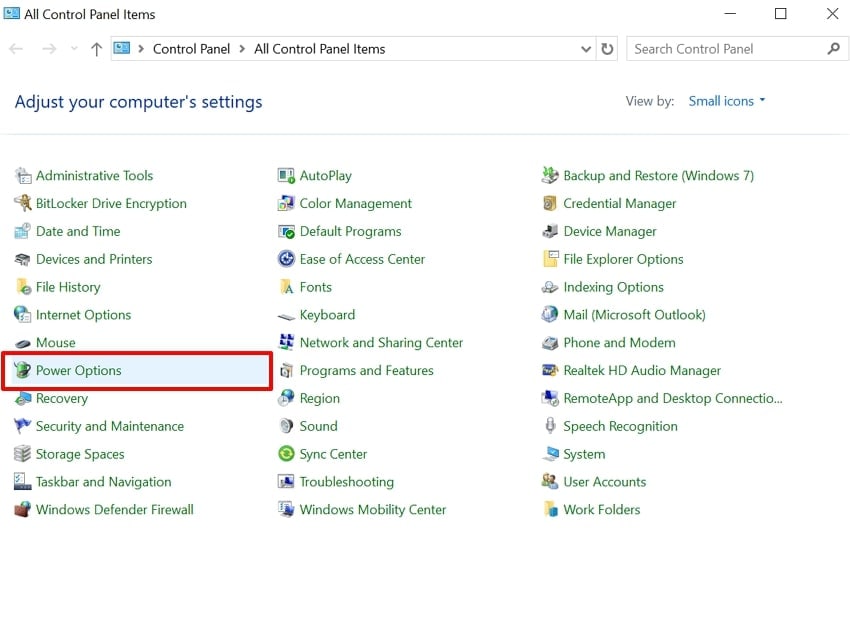Image resolution: width=850 pixels, height=638 pixels.
Task: Expand the address bar history dropdown
Action: (x=586, y=49)
